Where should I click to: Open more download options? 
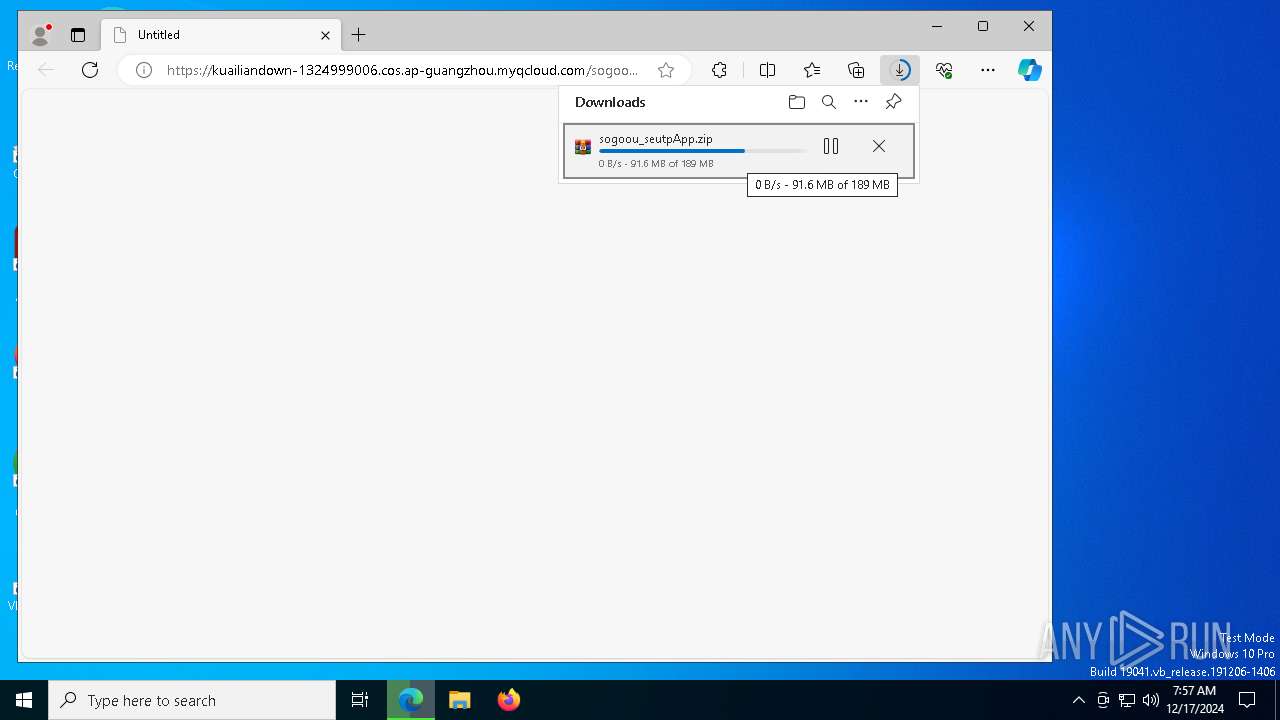tap(861, 102)
